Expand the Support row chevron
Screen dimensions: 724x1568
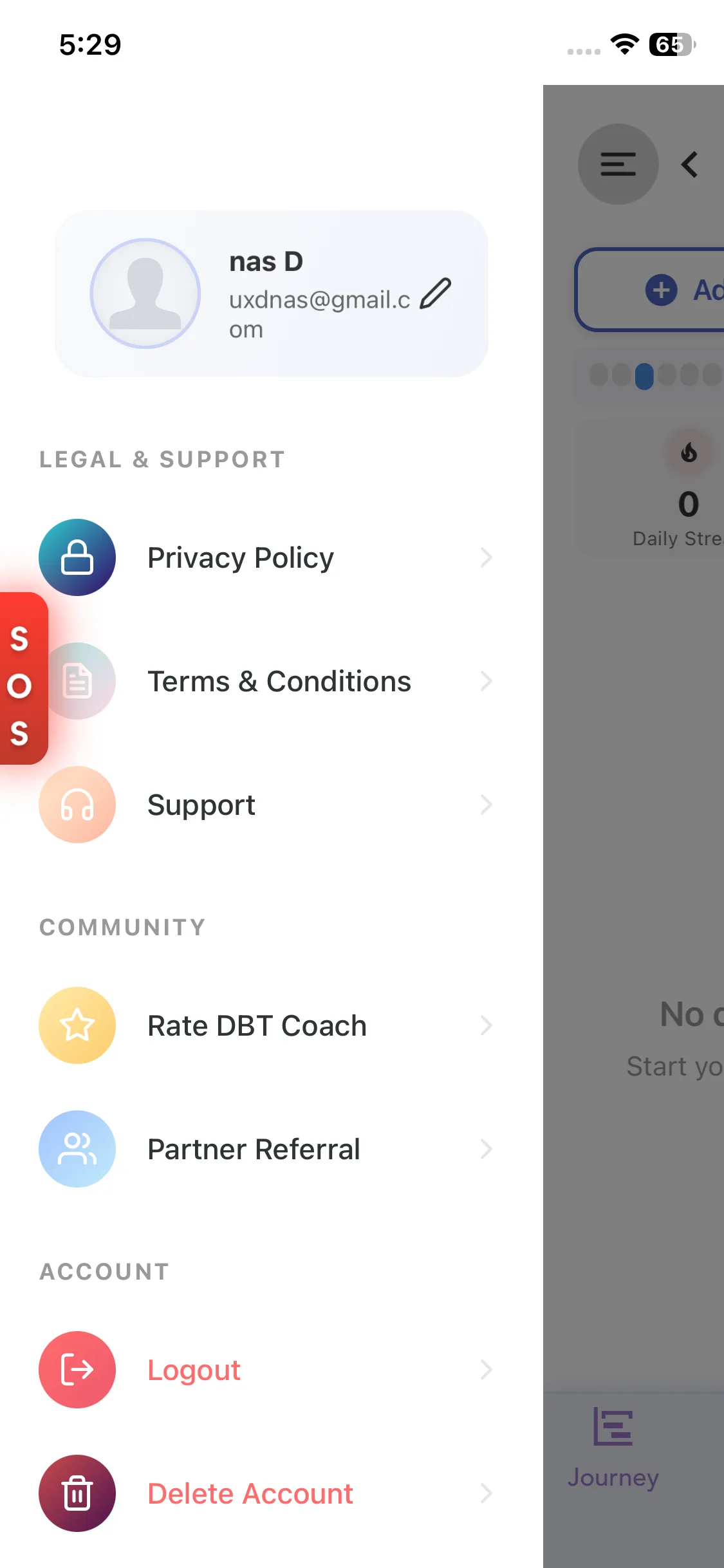[x=486, y=805]
